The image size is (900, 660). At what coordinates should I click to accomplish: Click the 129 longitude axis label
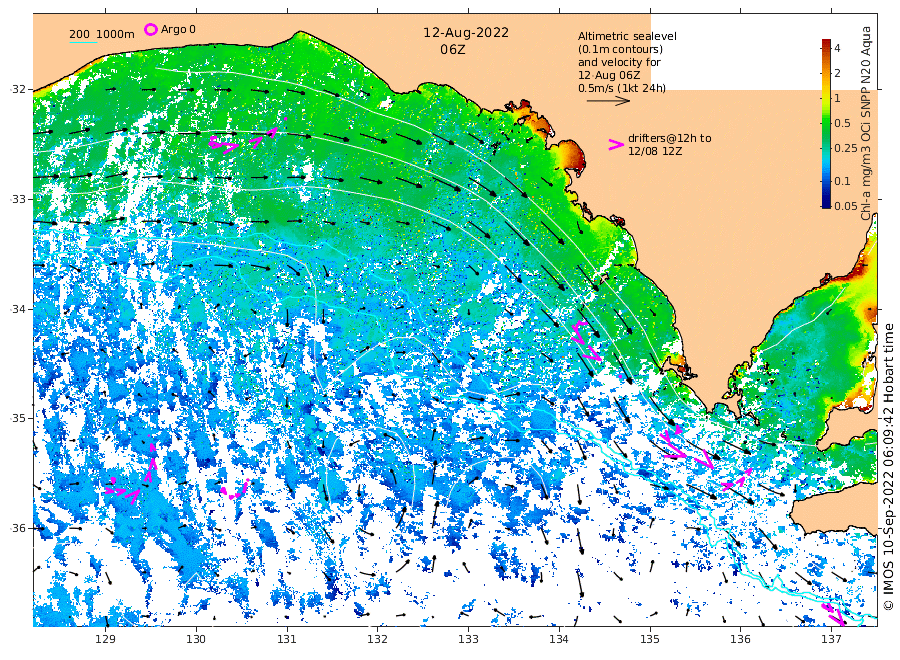point(106,639)
